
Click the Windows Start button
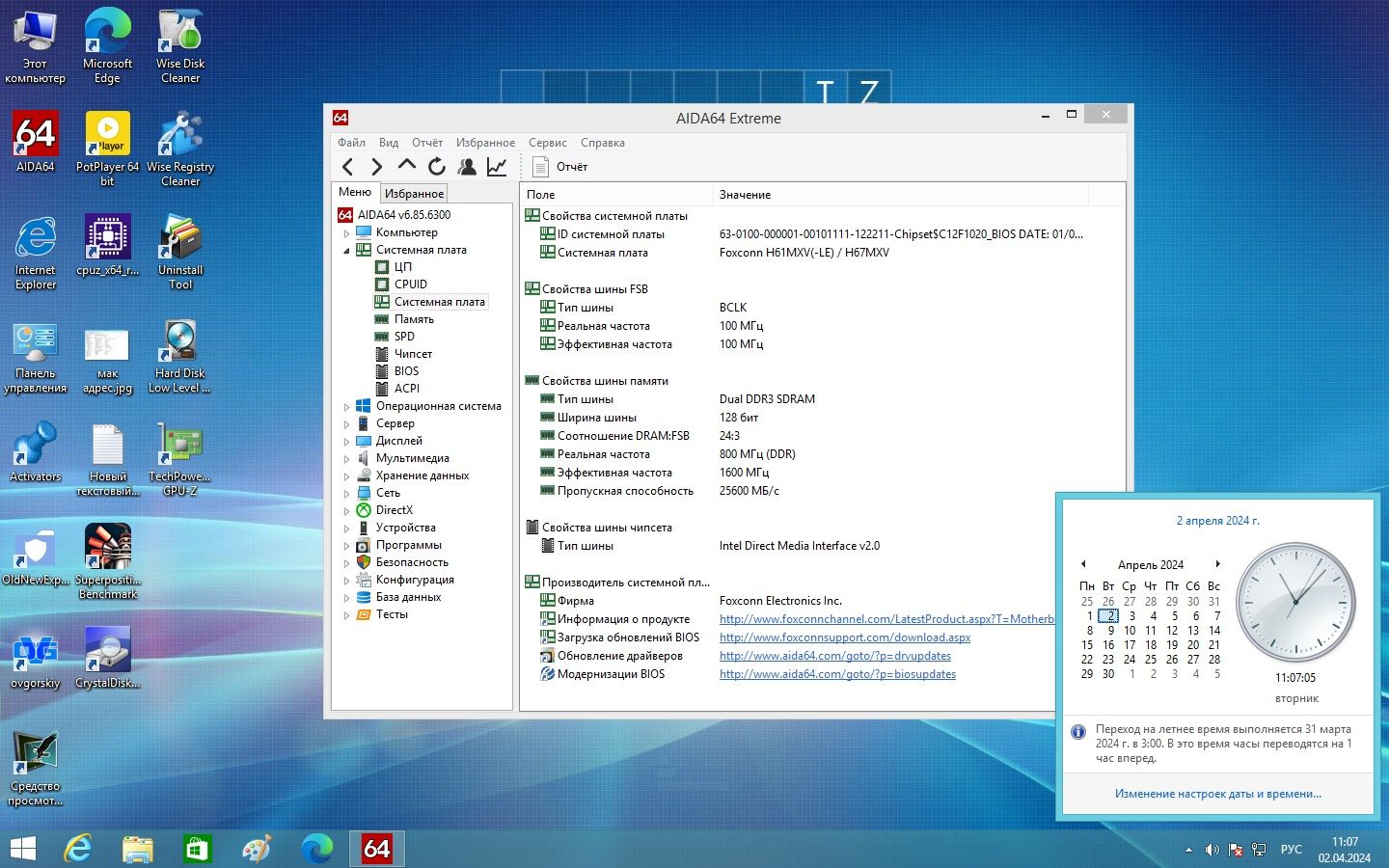(23, 849)
